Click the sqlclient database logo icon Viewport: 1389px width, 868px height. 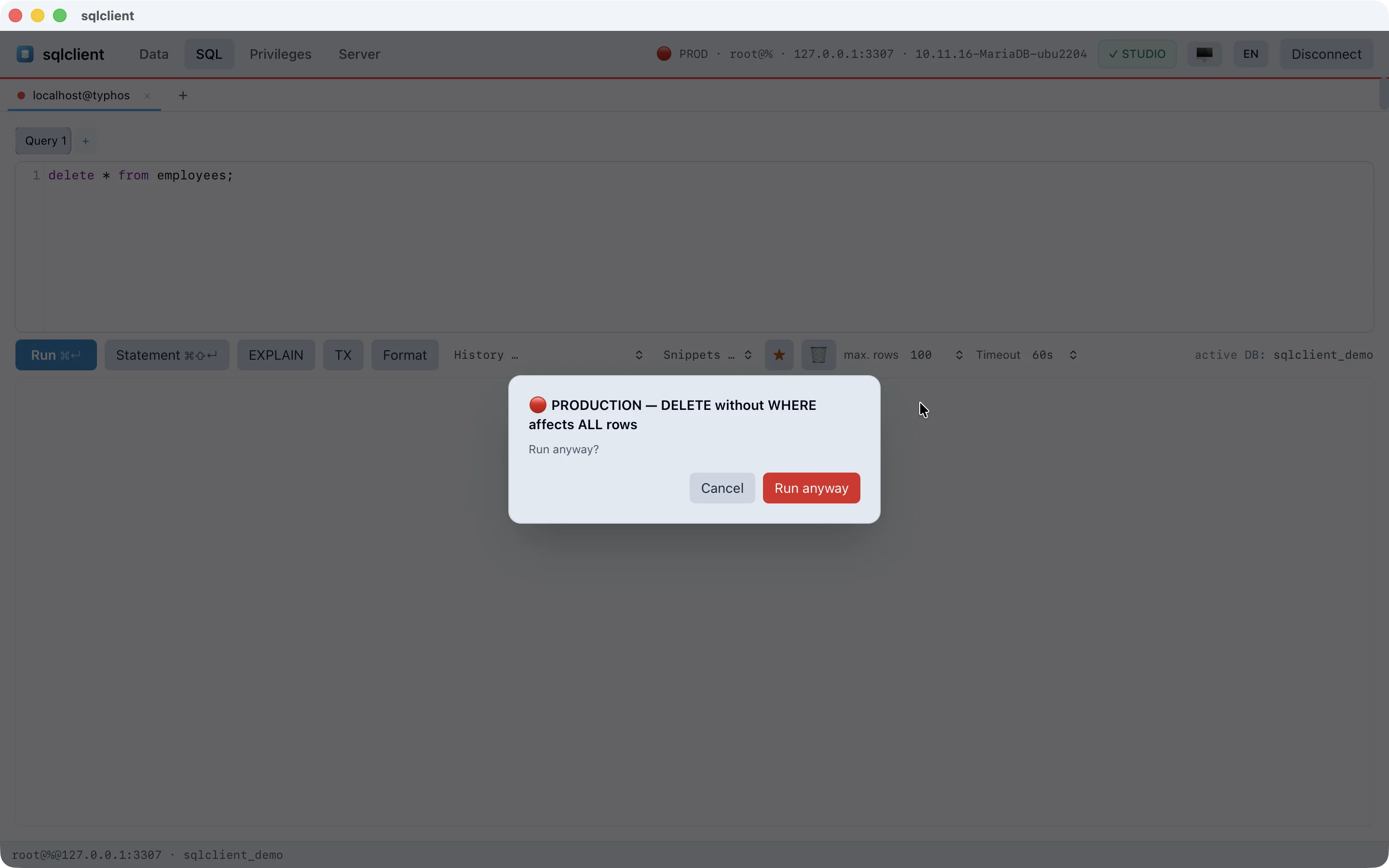[25, 54]
